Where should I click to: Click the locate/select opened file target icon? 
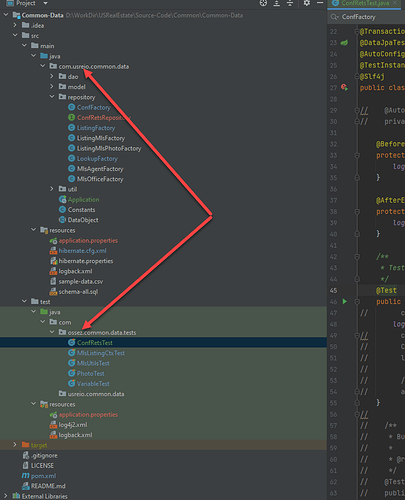pyautogui.click(x=263, y=3)
